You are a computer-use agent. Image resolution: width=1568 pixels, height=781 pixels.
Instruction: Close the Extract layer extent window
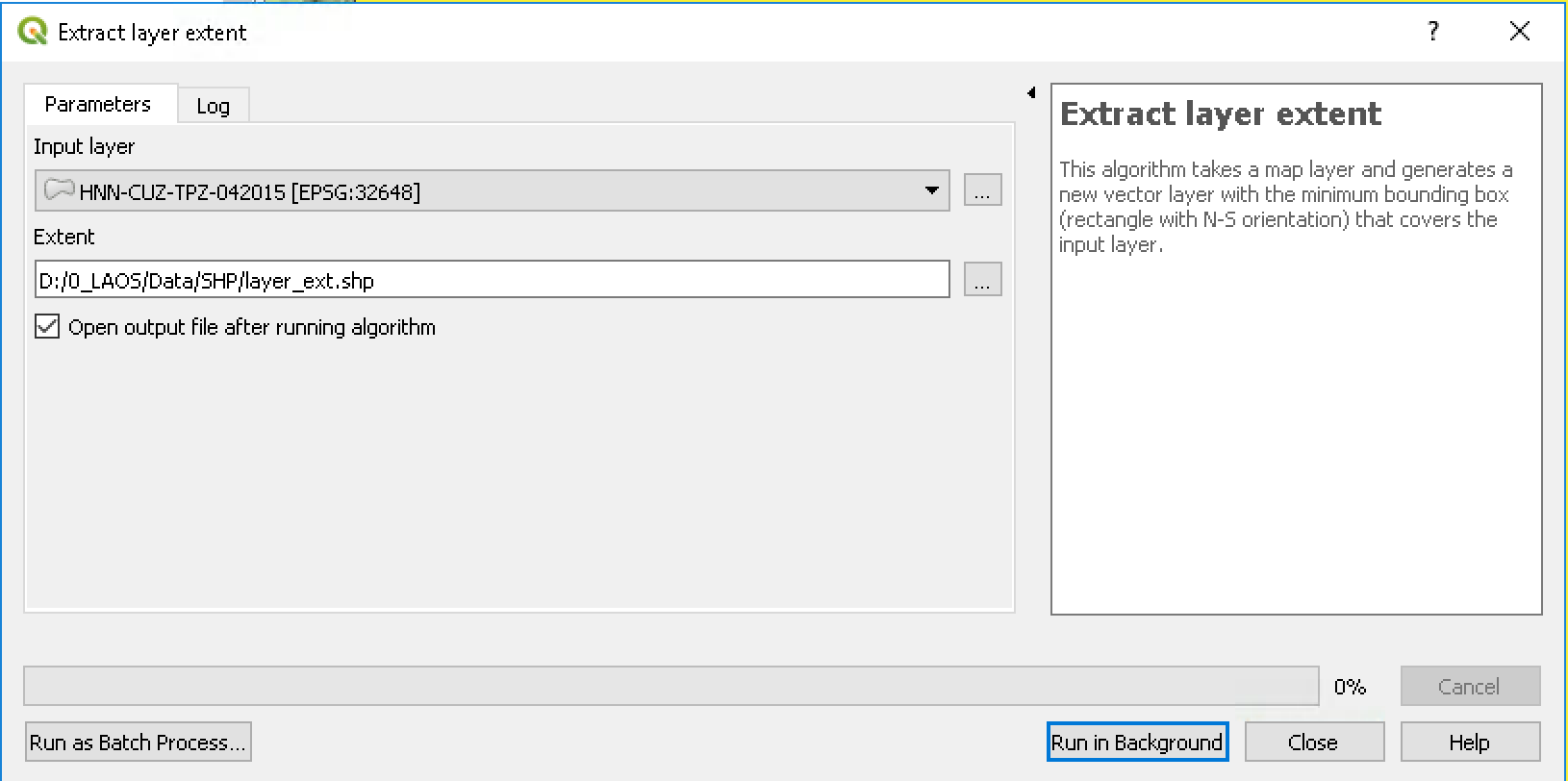(x=1520, y=32)
